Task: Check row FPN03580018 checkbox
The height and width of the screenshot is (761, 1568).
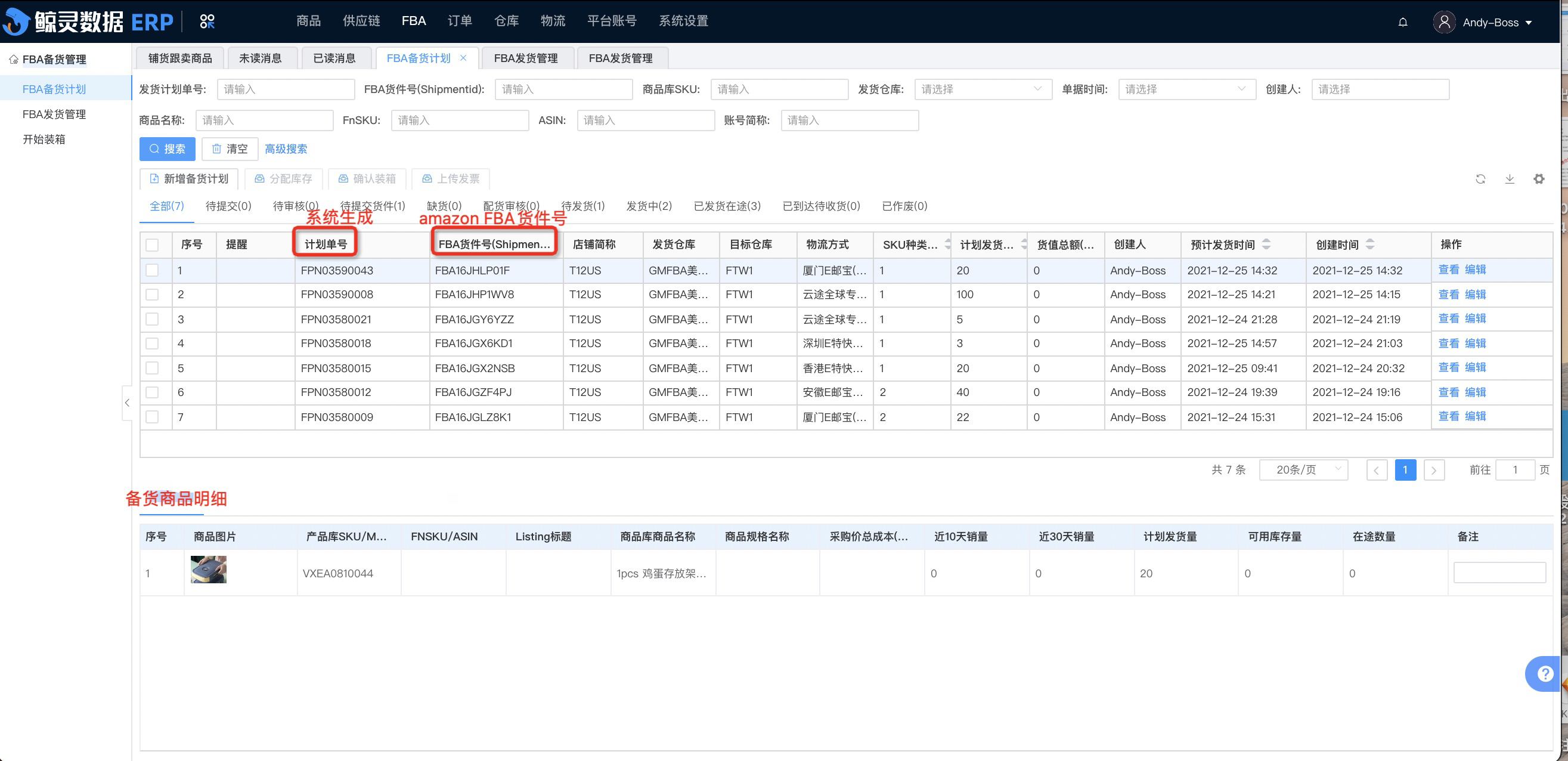Action: coord(152,344)
